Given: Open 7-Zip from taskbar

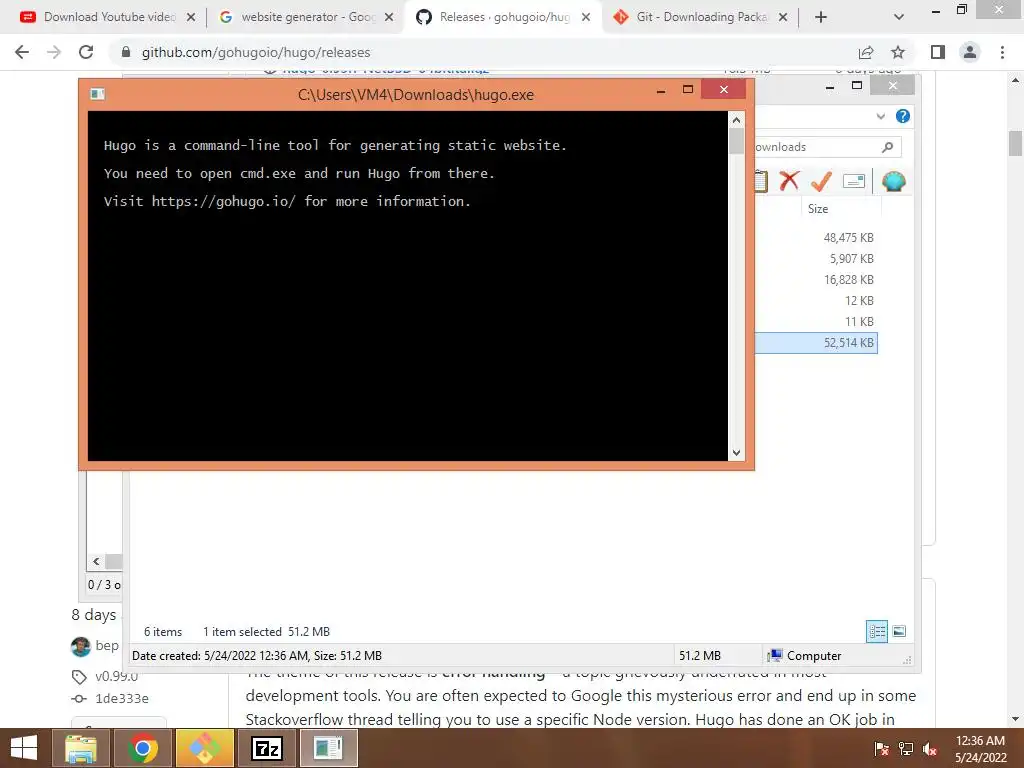Looking at the screenshot, I should (x=266, y=748).
